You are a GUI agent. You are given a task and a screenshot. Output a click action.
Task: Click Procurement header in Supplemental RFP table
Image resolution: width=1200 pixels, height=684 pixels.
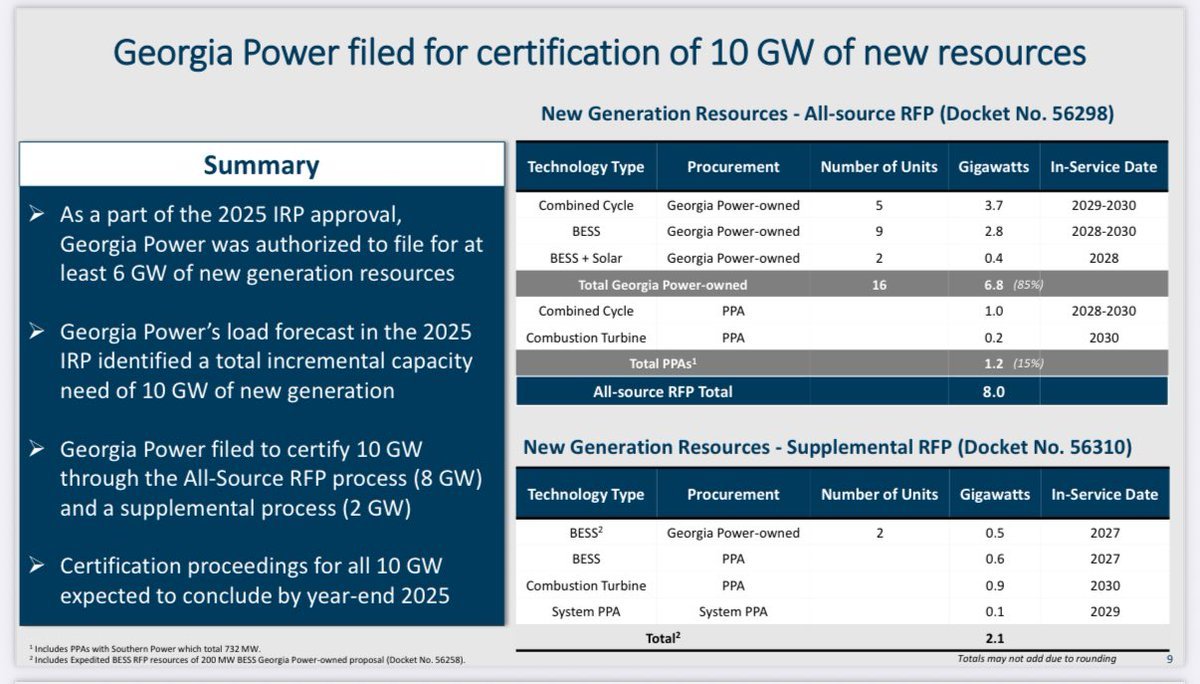[733, 494]
